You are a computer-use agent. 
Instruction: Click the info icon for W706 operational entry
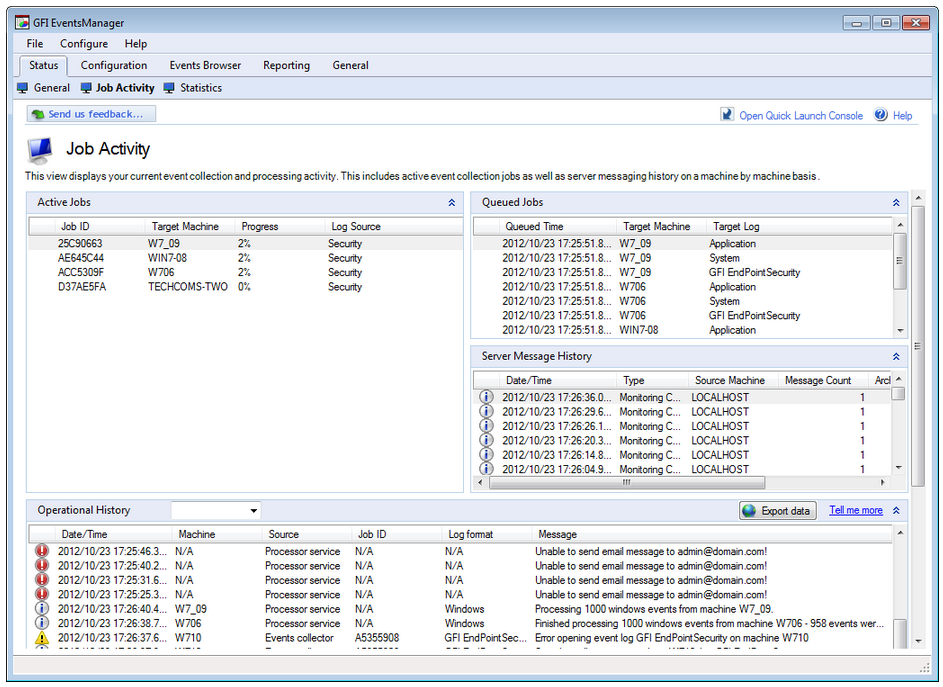pos(41,623)
